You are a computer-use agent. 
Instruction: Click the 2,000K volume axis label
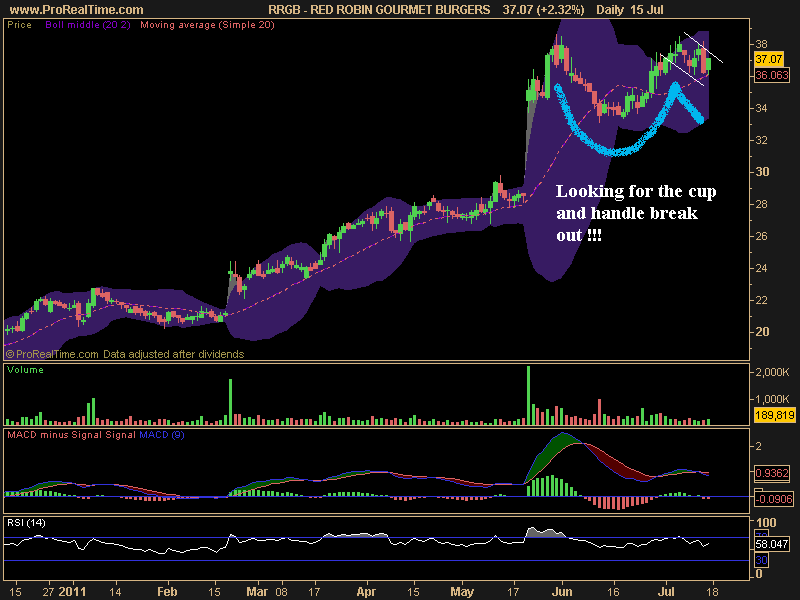772,372
